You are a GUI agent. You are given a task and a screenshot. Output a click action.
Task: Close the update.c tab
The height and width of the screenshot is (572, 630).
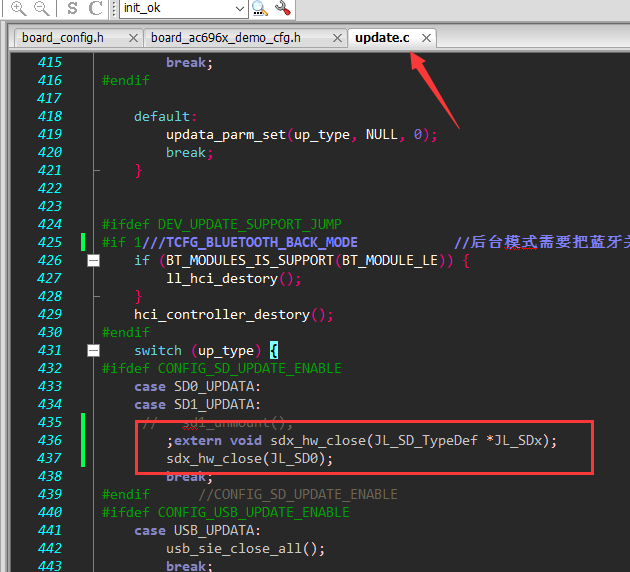[426, 38]
